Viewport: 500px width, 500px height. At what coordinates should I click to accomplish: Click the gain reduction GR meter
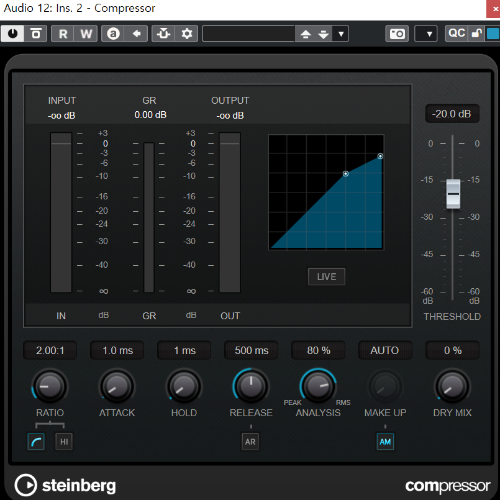tap(149, 217)
